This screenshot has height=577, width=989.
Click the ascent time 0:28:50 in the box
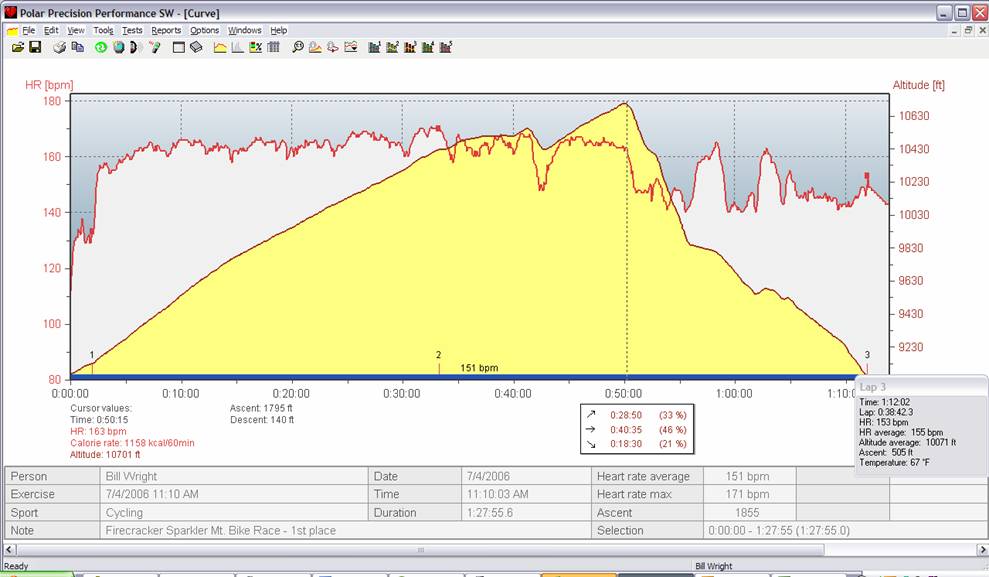626,415
